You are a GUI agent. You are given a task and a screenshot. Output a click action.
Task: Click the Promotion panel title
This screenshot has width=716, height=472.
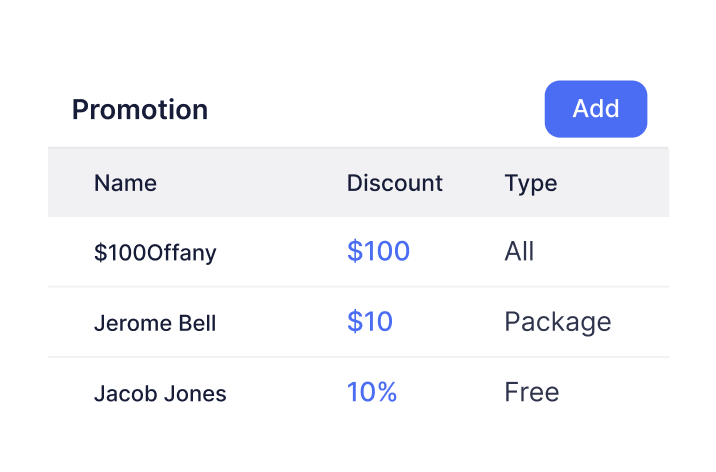[x=140, y=109]
